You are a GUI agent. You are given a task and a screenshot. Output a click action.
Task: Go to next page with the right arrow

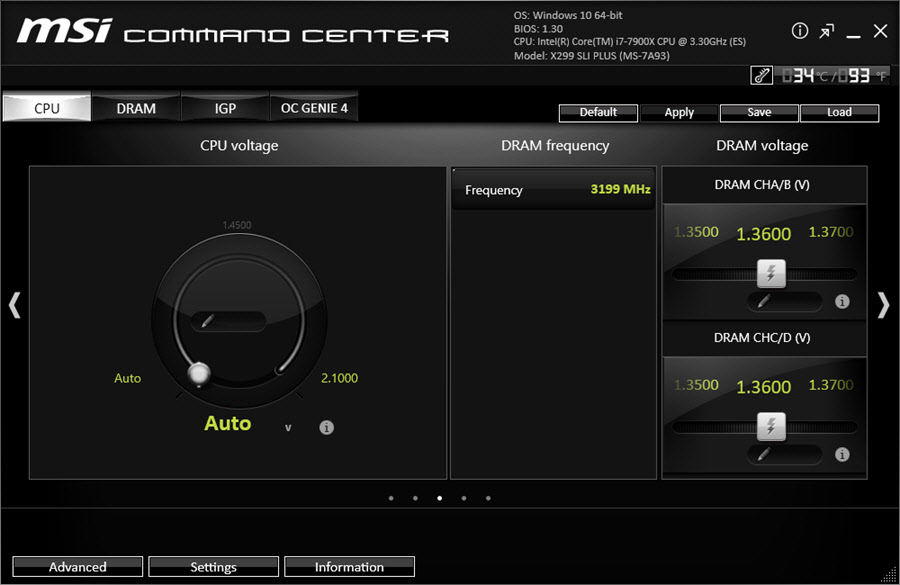(x=883, y=305)
